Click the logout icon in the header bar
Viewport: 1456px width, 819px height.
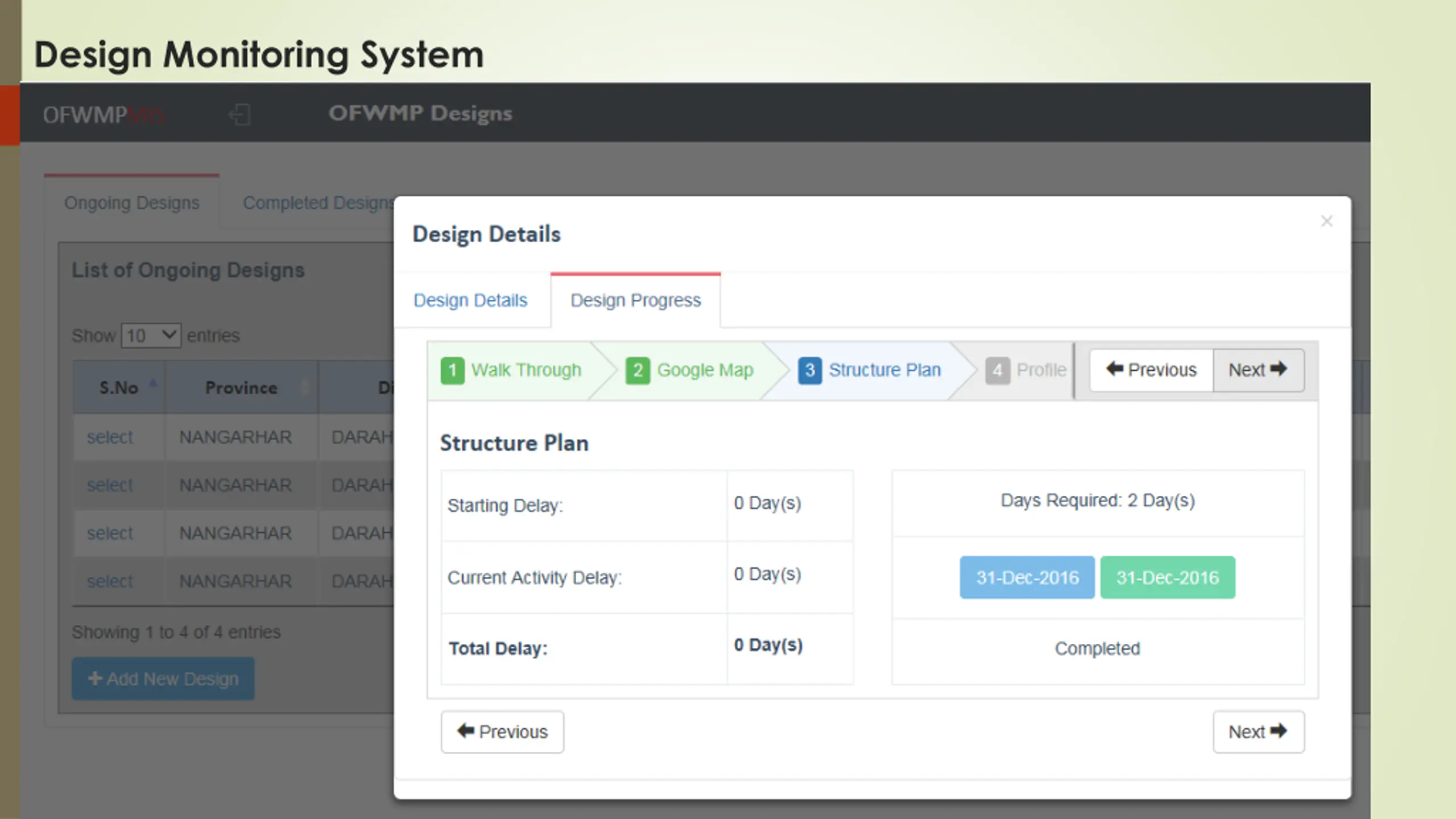pyautogui.click(x=239, y=114)
